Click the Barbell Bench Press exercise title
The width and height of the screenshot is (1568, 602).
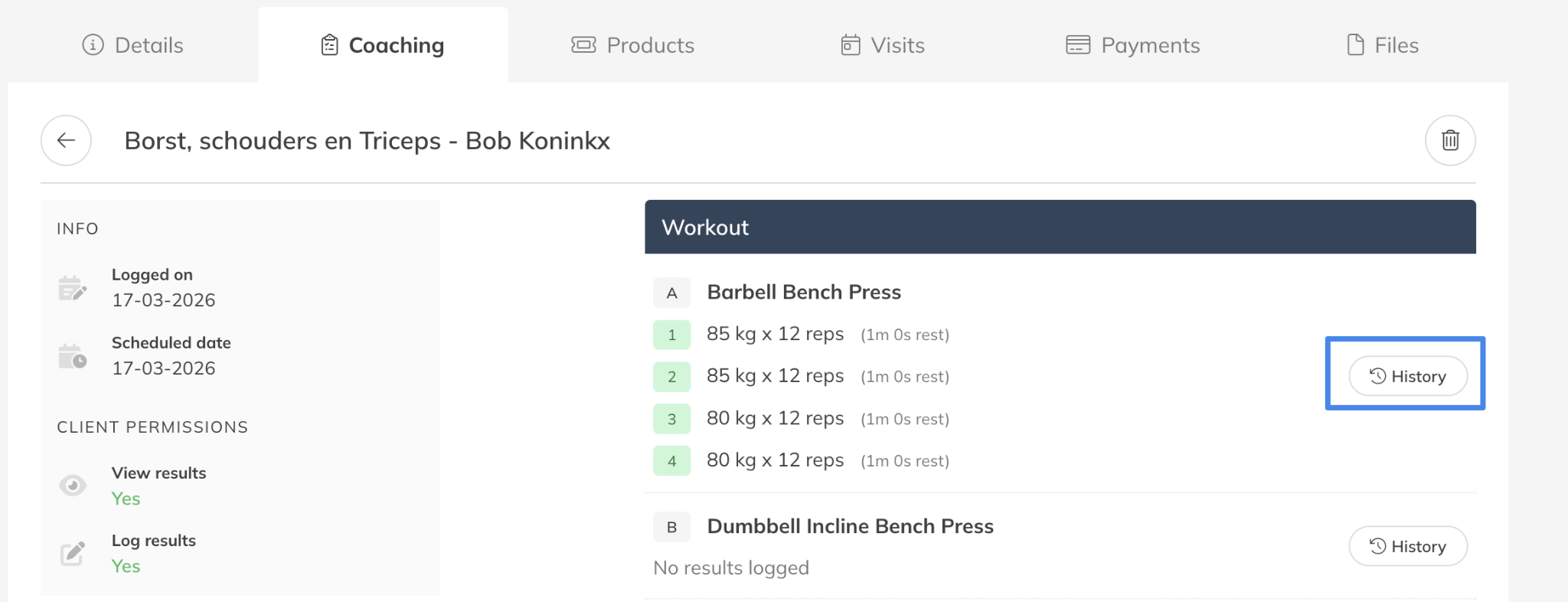point(803,292)
